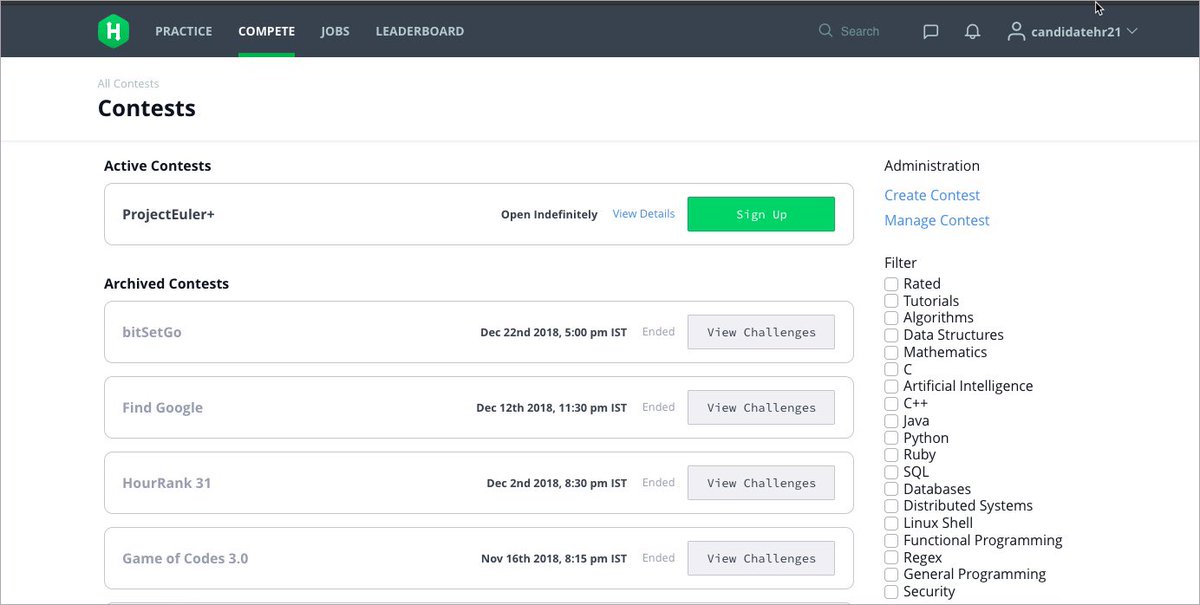Open the Manage Contest link
The width and height of the screenshot is (1200, 605).
[937, 220]
